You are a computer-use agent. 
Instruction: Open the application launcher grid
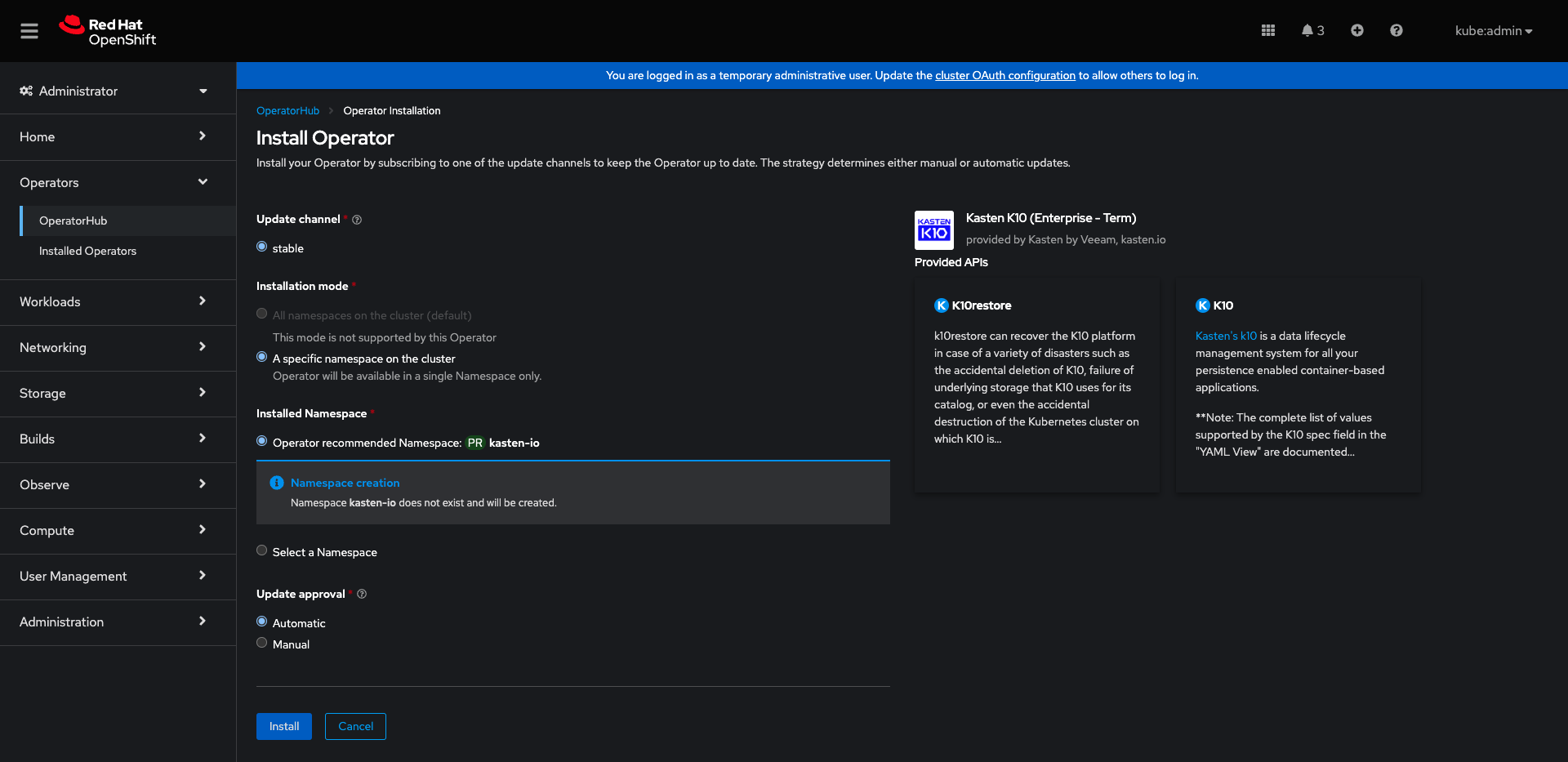[1268, 30]
